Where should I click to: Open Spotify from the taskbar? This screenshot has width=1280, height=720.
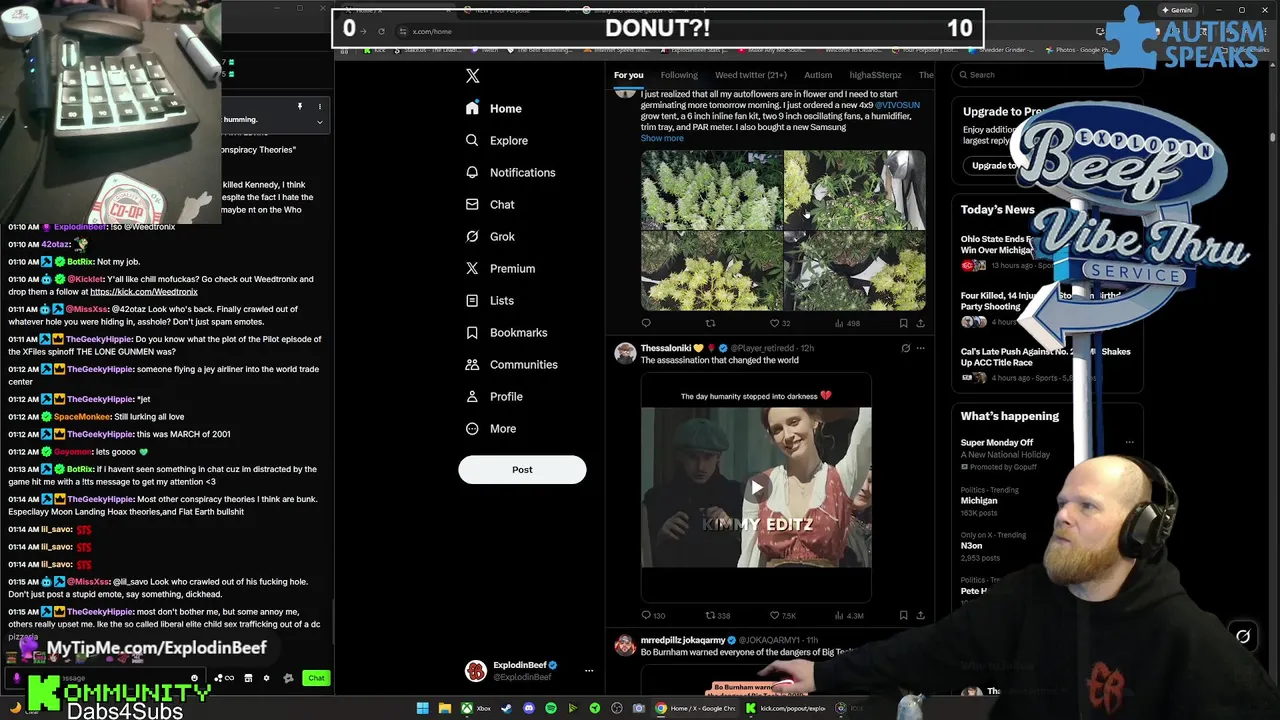[550, 708]
